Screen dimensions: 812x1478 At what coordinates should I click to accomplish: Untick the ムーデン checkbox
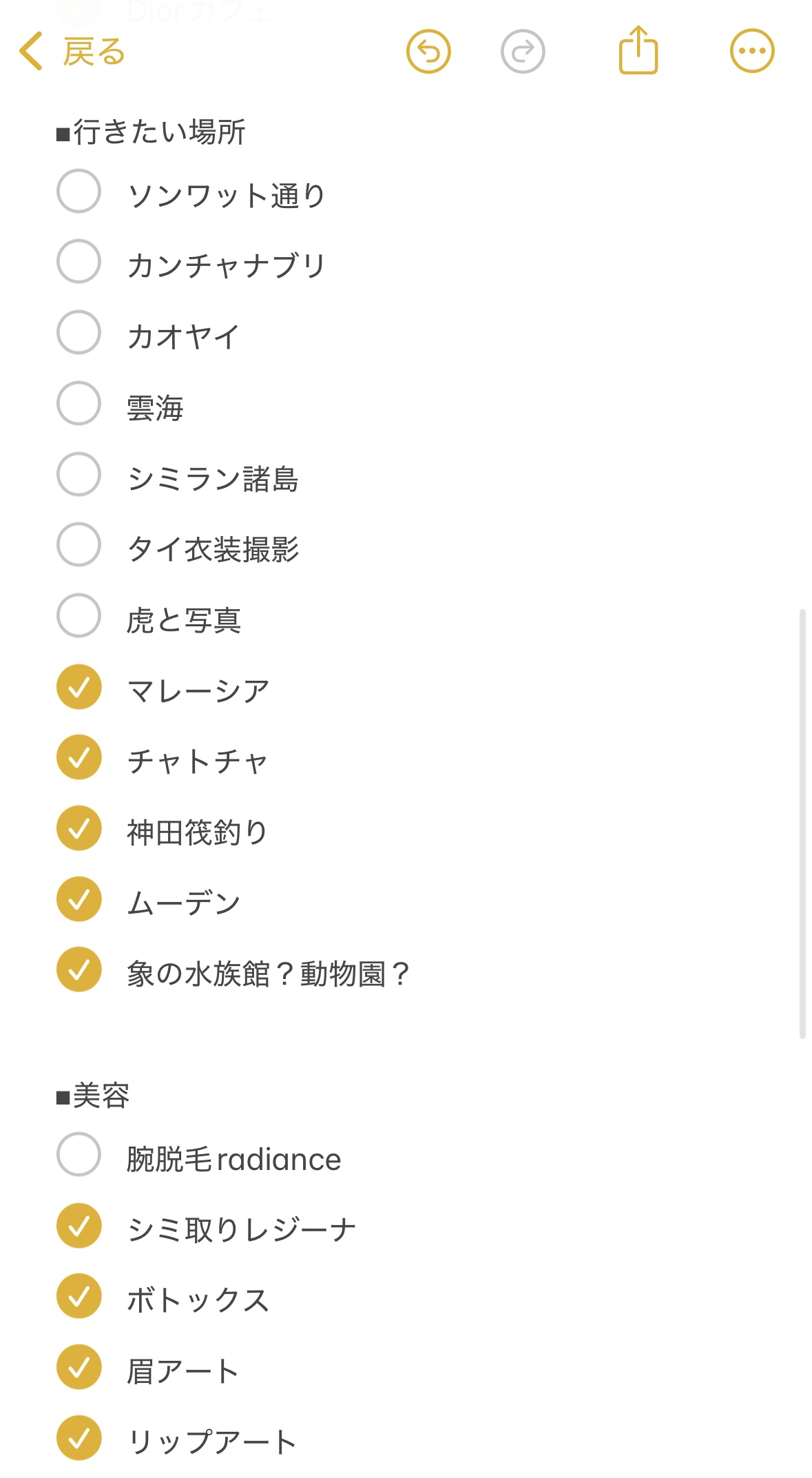[79, 899]
